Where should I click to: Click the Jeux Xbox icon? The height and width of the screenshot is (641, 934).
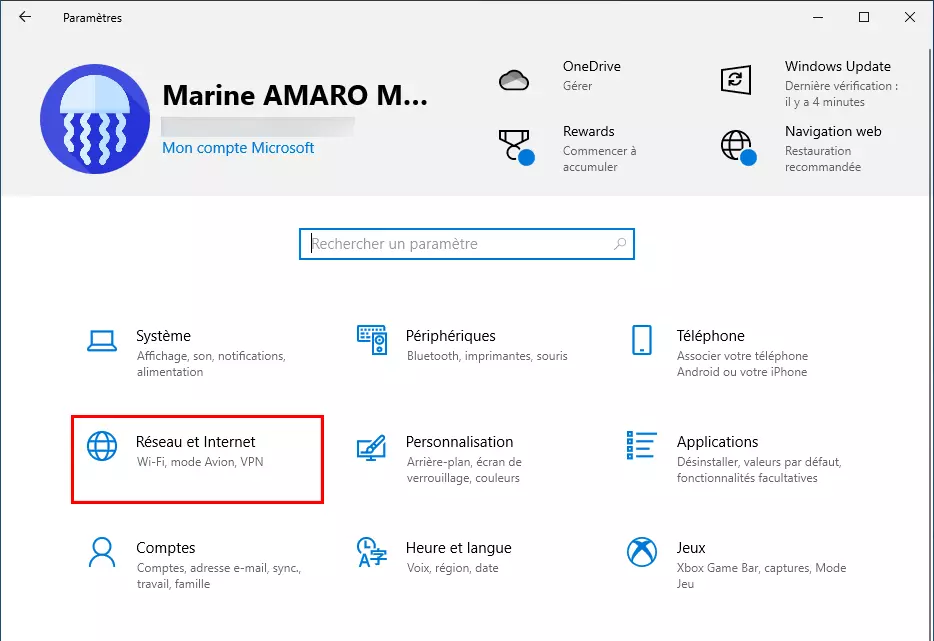click(642, 552)
